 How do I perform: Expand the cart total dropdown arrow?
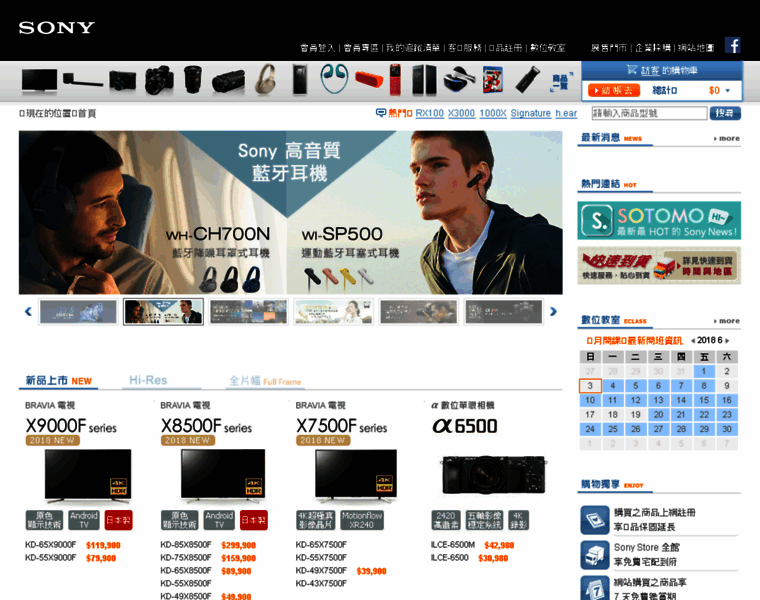point(728,91)
